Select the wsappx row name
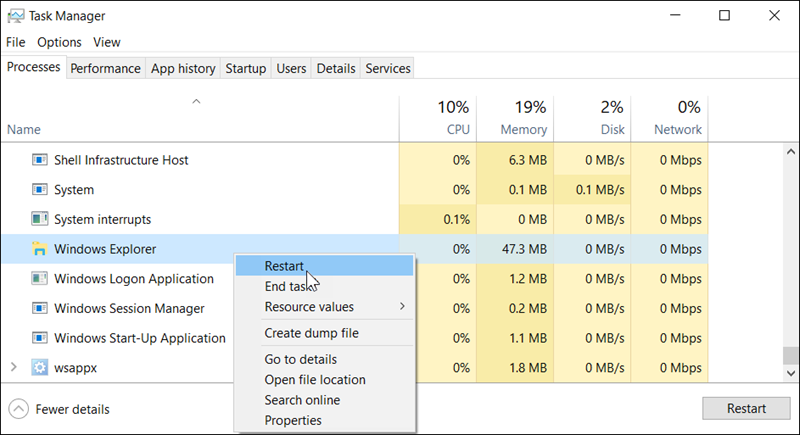This screenshot has height=435, width=800. point(76,368)
